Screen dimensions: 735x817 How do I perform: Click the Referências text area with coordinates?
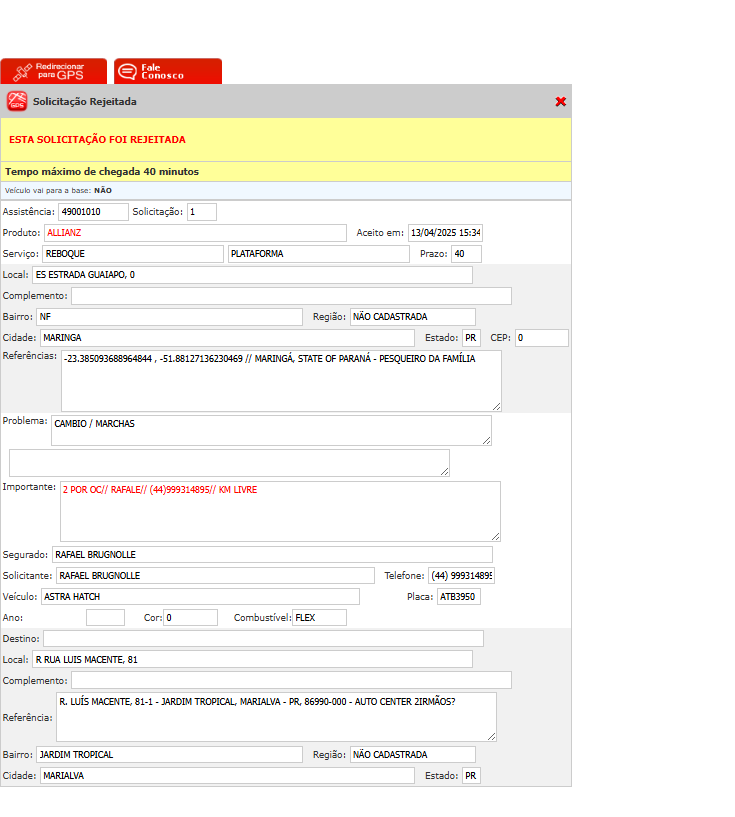click(280, 380)
